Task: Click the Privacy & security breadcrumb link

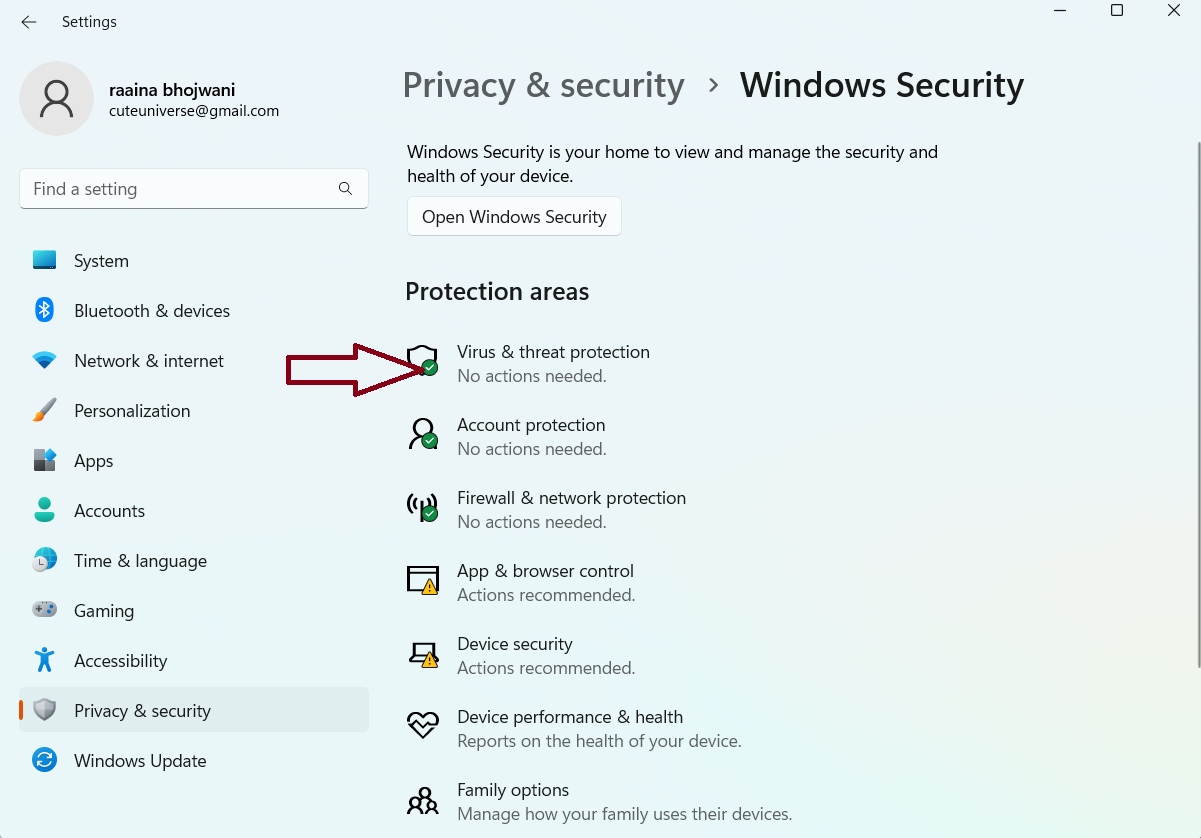Action: pyautogui.click(x=543, y=85)
